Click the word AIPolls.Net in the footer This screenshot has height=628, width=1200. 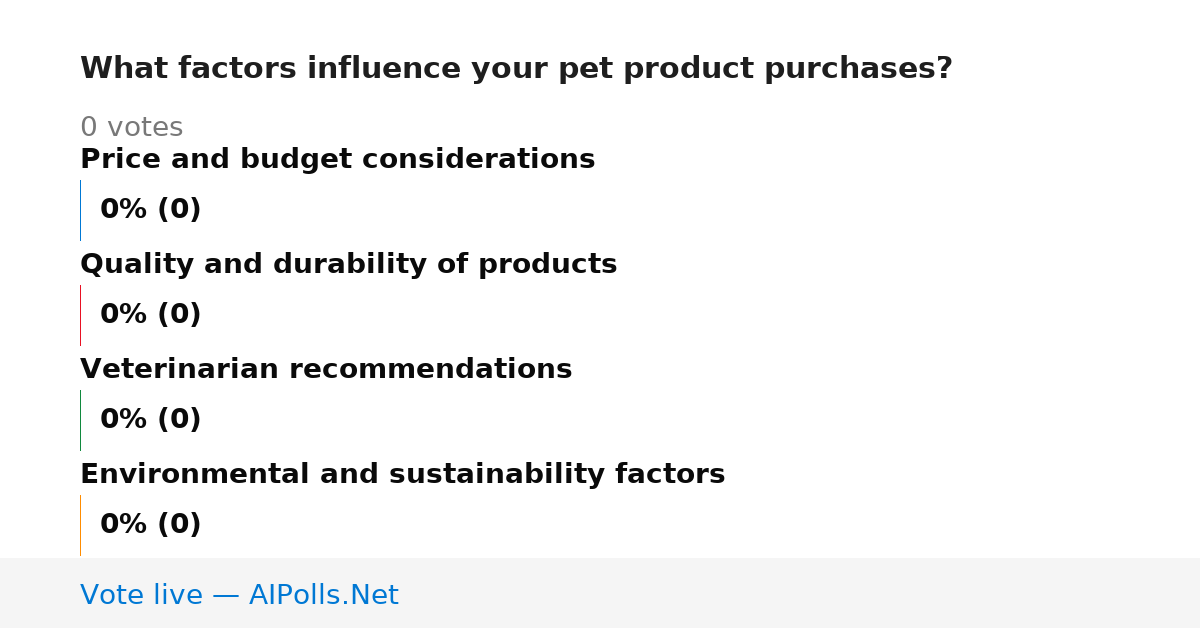[323, 595]
